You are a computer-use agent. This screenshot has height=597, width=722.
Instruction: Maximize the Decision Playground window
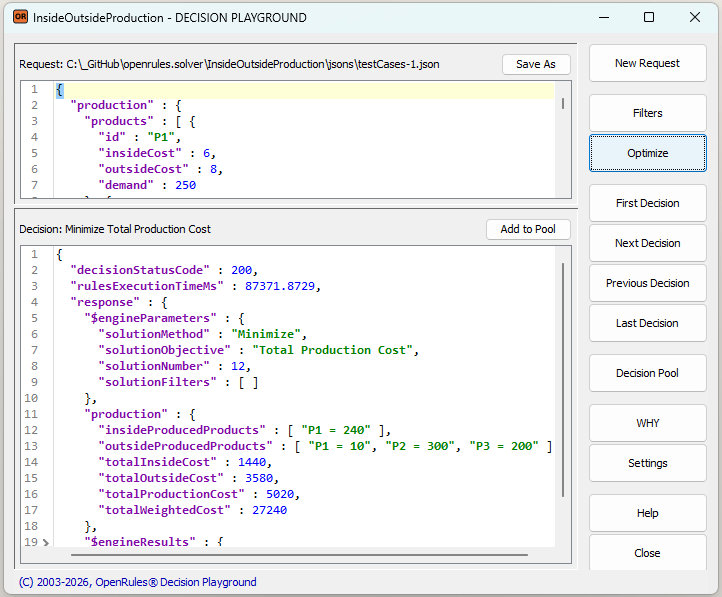click(649, 17)
